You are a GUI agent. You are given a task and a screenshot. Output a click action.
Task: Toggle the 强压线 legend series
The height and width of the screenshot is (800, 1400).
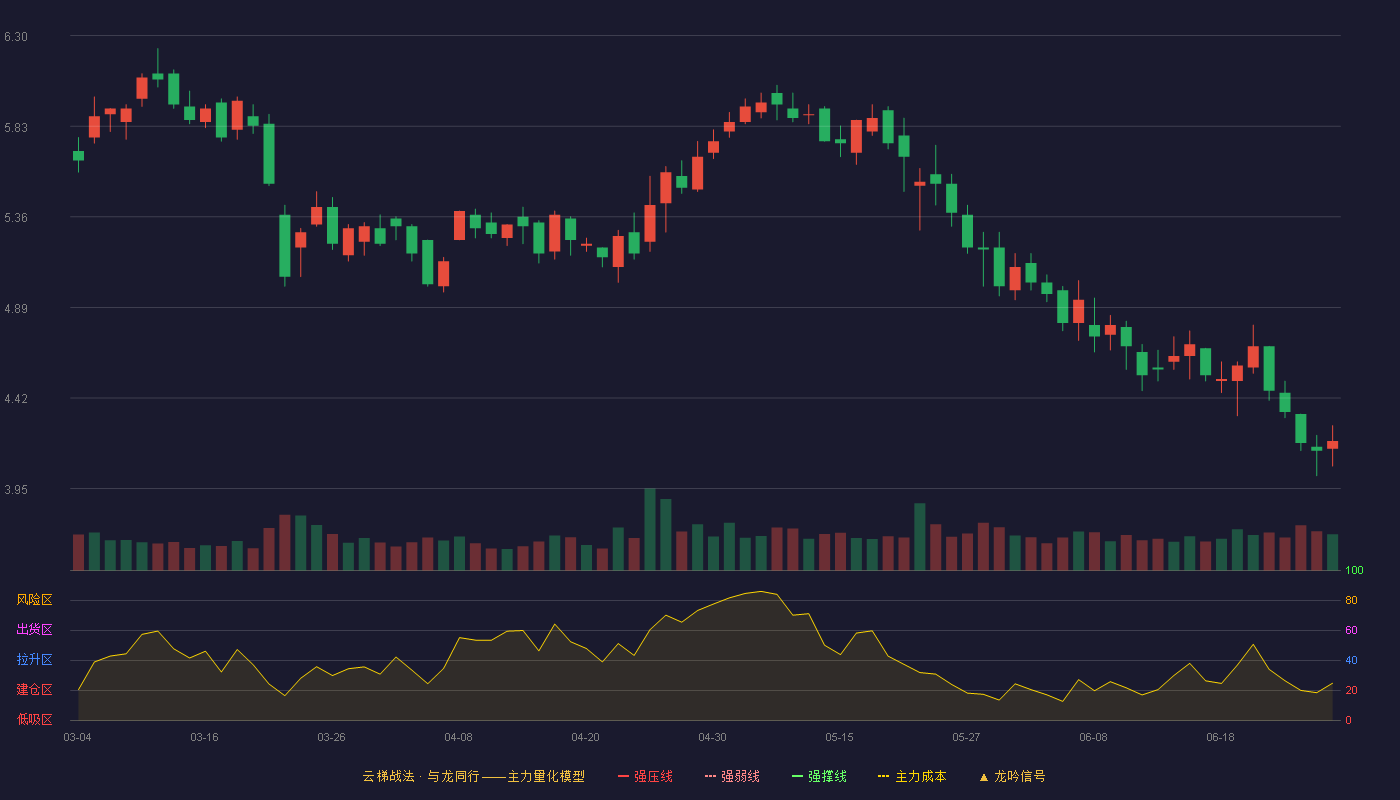(645, 776)
